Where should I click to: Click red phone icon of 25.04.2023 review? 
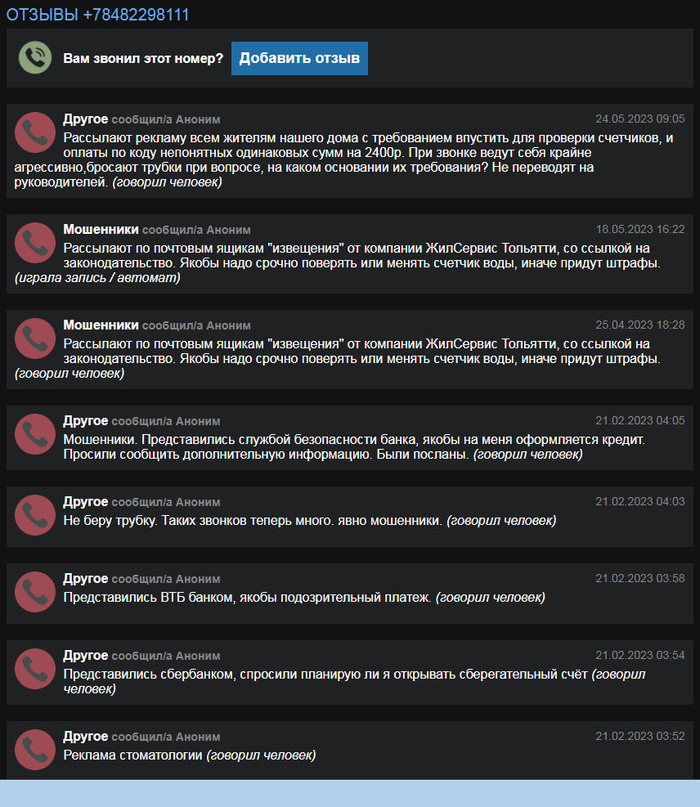tap(35, 339)
